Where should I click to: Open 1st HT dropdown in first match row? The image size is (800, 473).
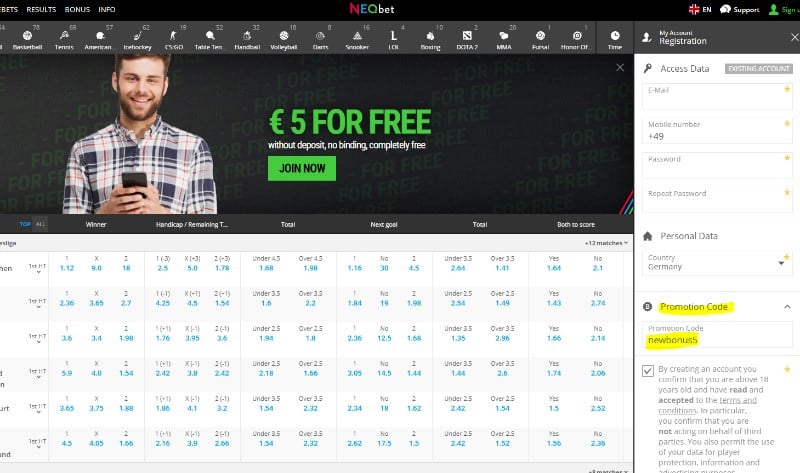[x=37, y=268]
